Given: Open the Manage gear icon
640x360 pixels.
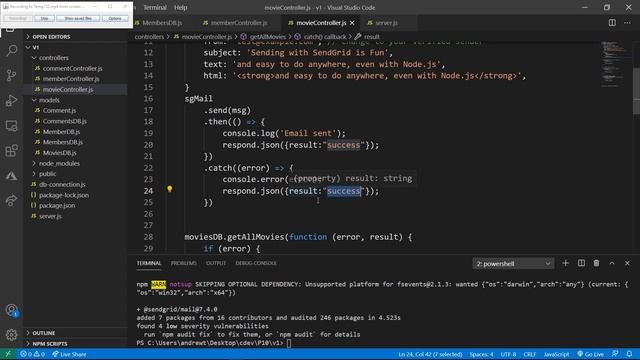Looking at the screenshot, I should [11, 335].
